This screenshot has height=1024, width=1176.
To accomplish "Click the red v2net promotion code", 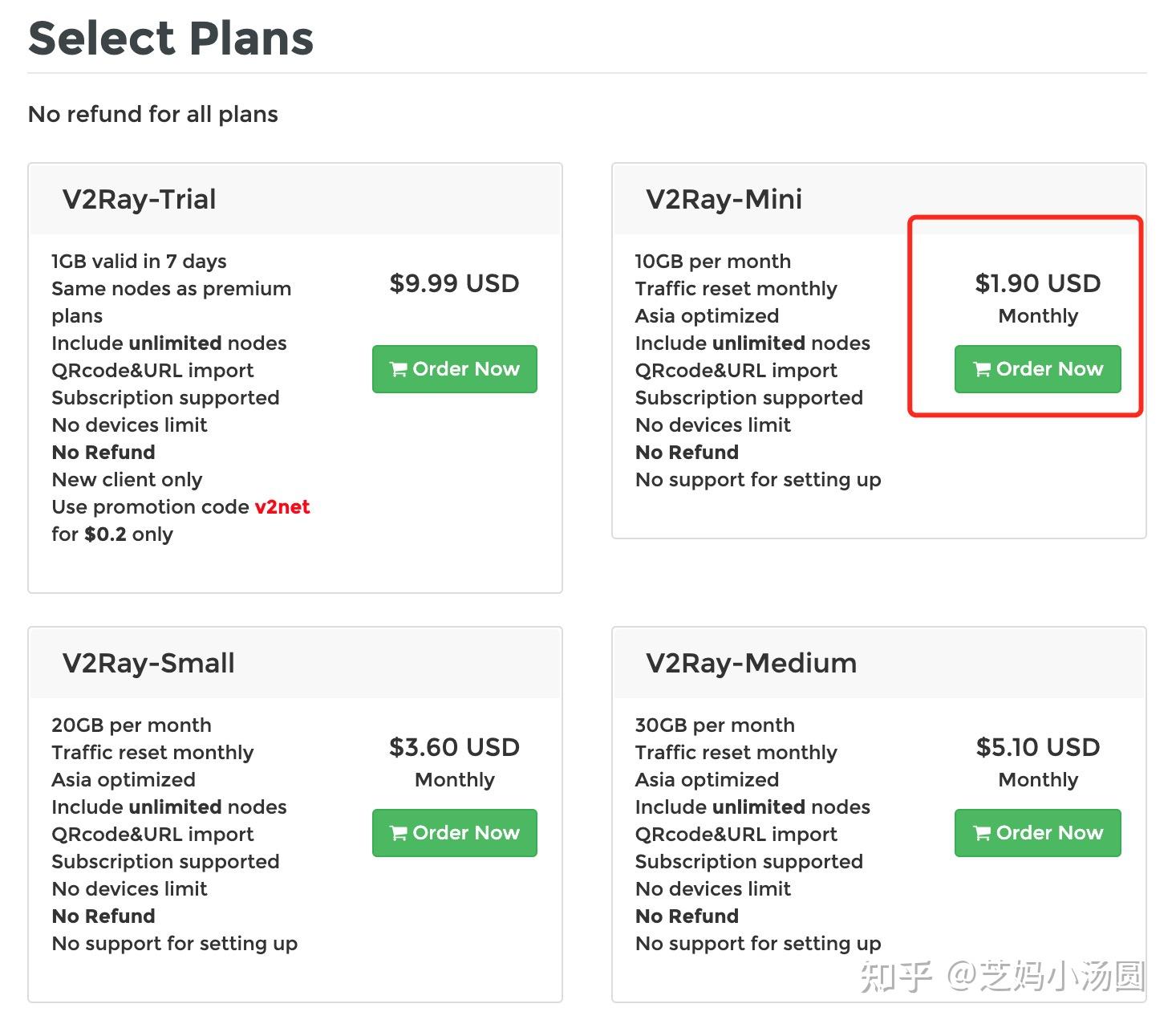I will (x=282, y=507).
